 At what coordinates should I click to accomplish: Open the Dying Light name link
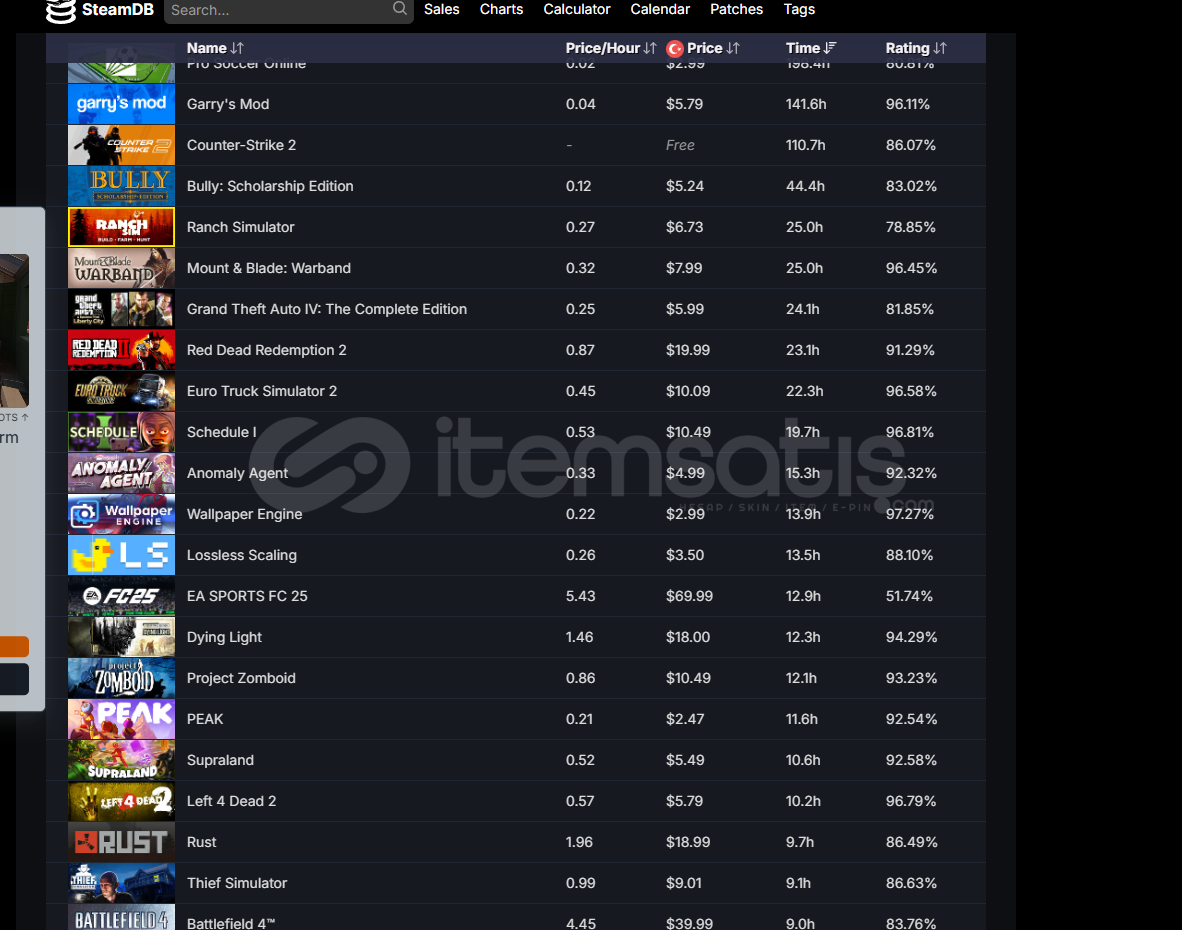[x=224, y=637]
